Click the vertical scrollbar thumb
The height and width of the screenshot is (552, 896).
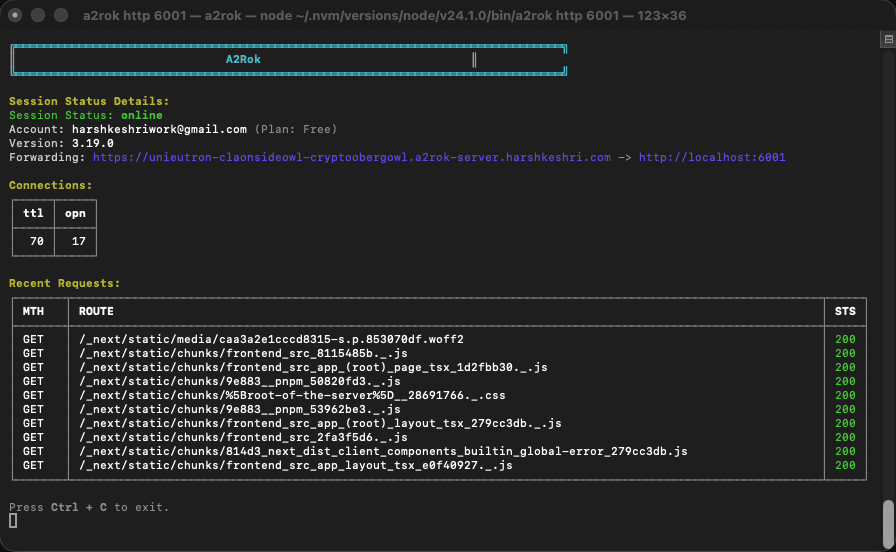pos(888,518)
